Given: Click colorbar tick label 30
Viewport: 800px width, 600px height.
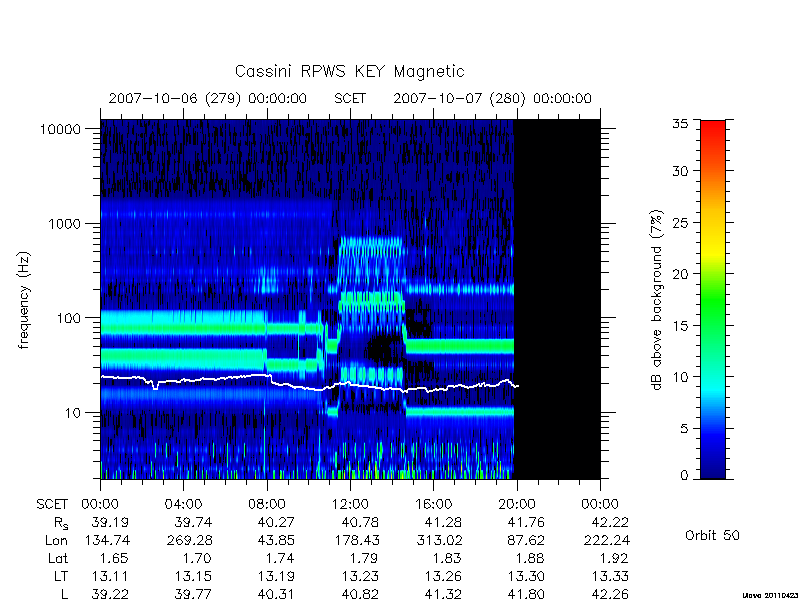Looking at the screenshot, I should 680,171.
